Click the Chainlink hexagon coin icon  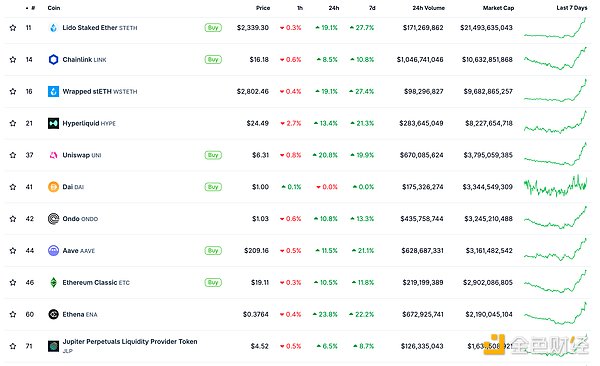pyautogui.click(x=54, y=59)
